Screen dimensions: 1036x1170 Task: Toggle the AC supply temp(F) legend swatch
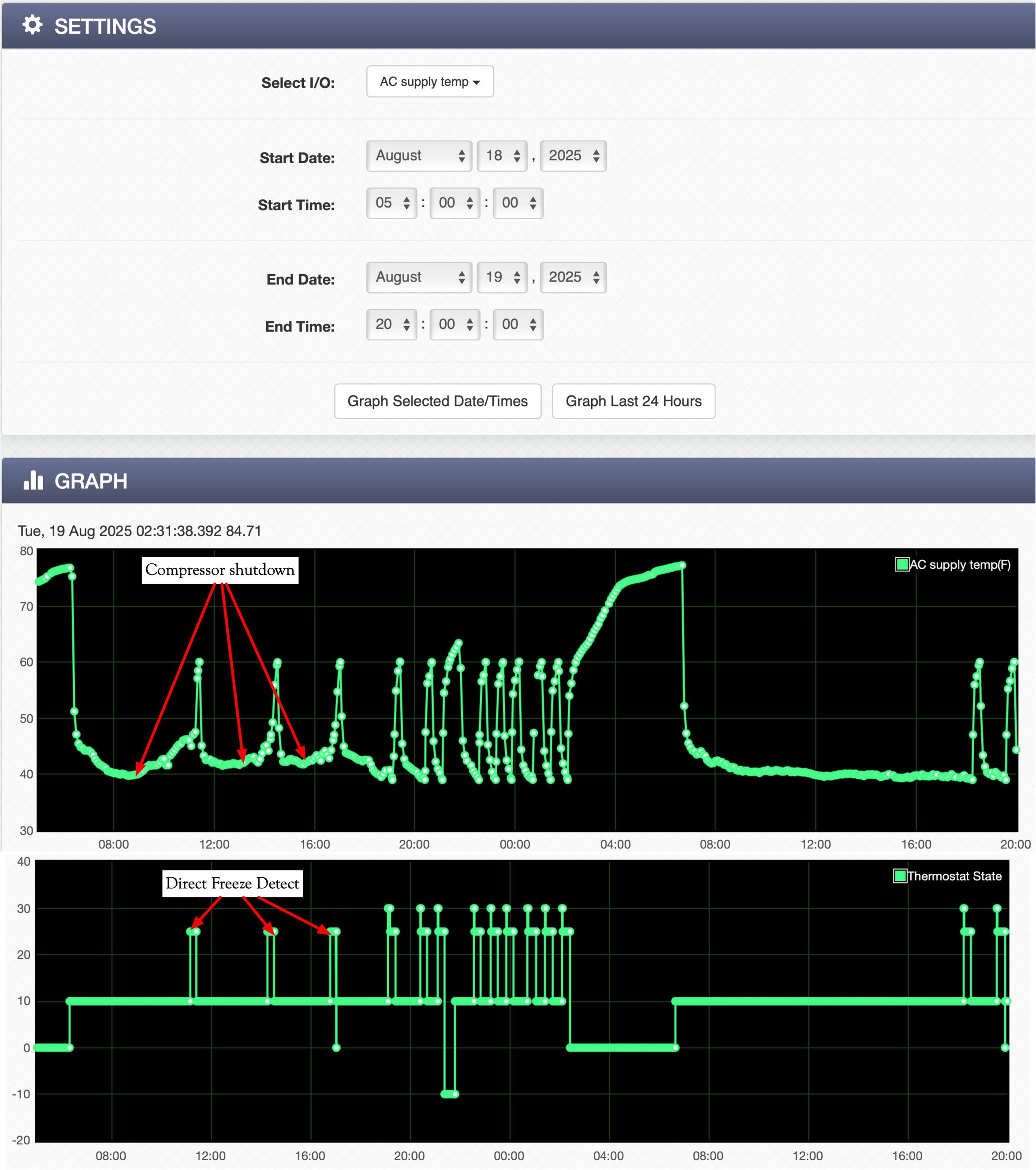pos(902,564)
